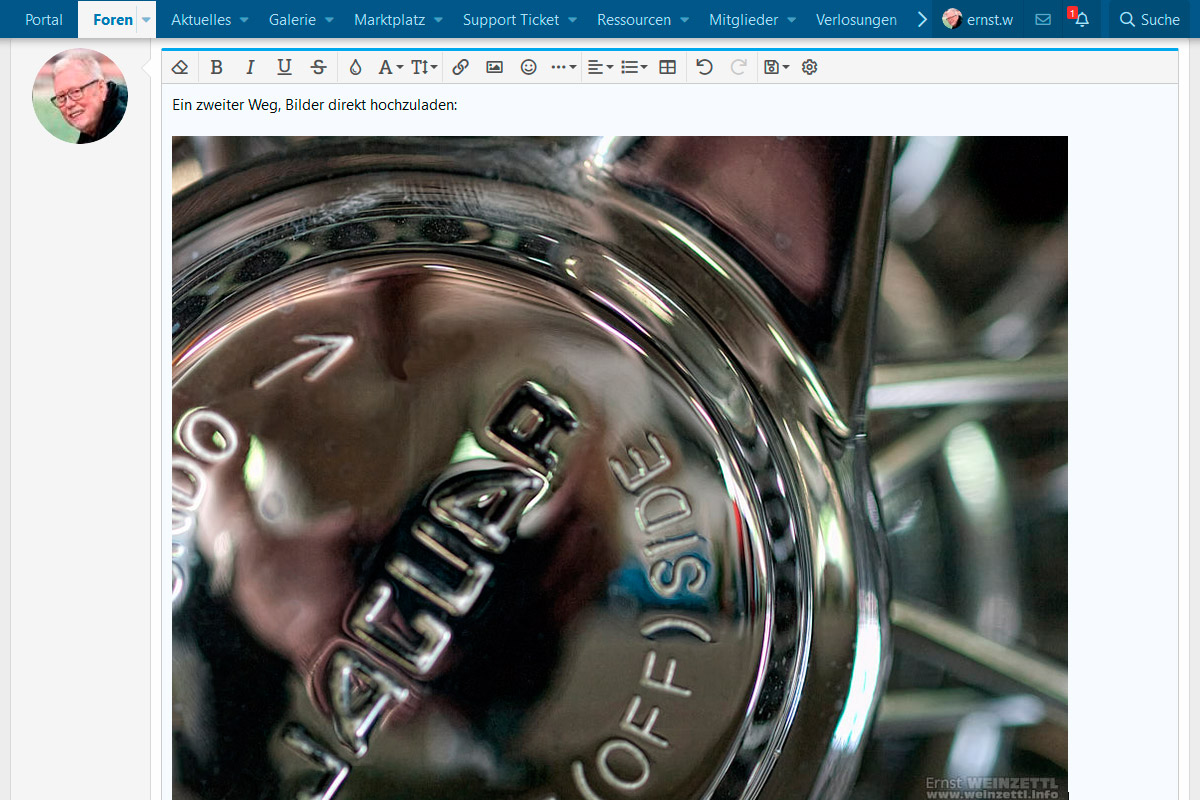The height and width of the screenshot is (800, 1200).
Task: Click the author's round avatar photo
Action: point(80,96)
